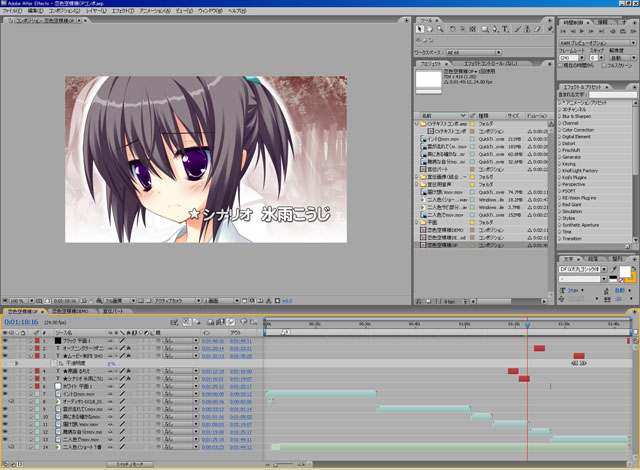Select the Selection arrow tool
Image resolution: width=640 pixels, height=470 pixels.
coord(420,29)
